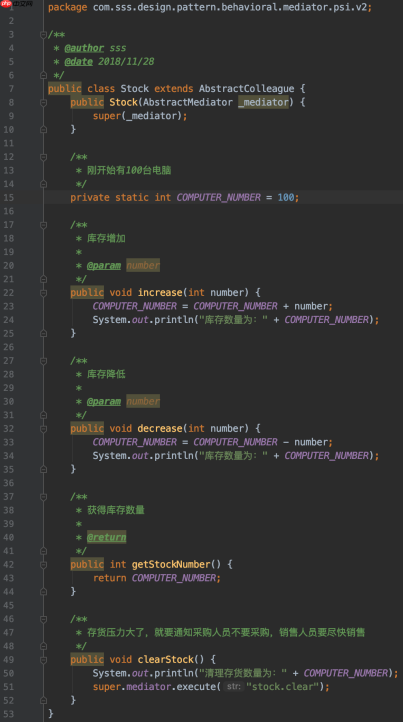The image size is (403, 722).
Task: Collapse the comment block starting at line 12
Action: [x=43, y=157]
